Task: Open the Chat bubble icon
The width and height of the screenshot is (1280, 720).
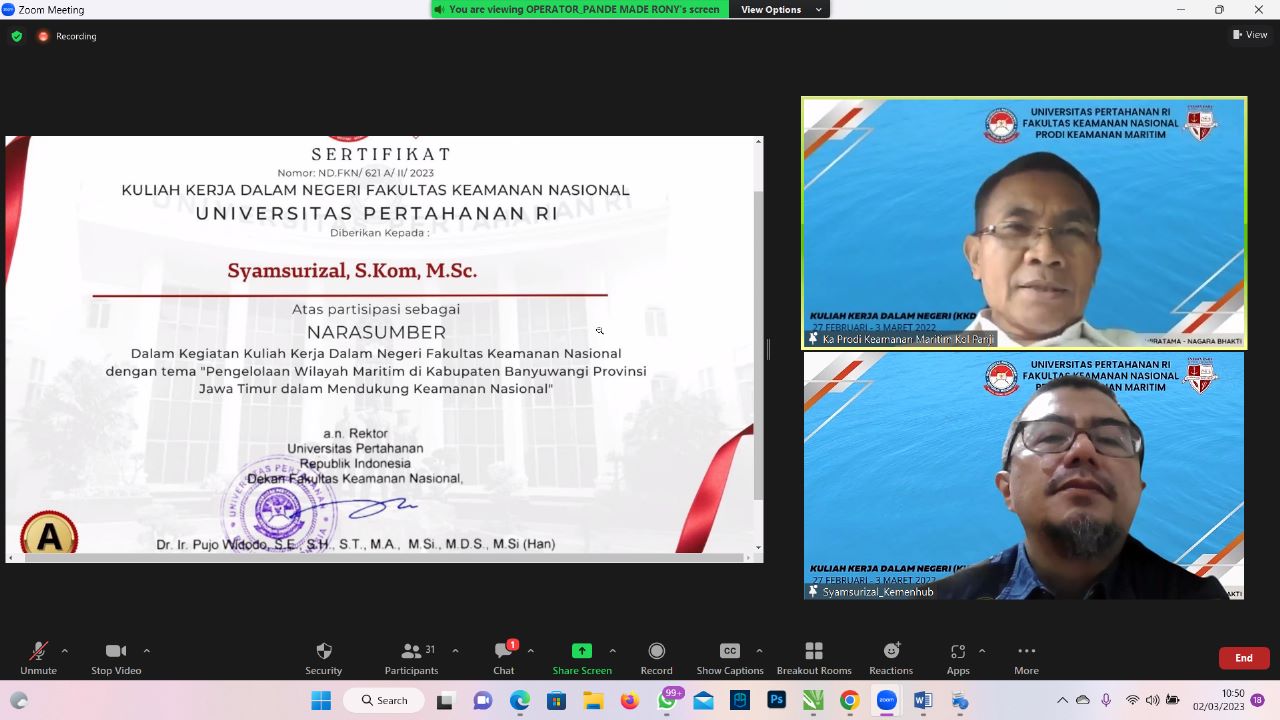Action: pyautogui.click(x=503, y=651)
